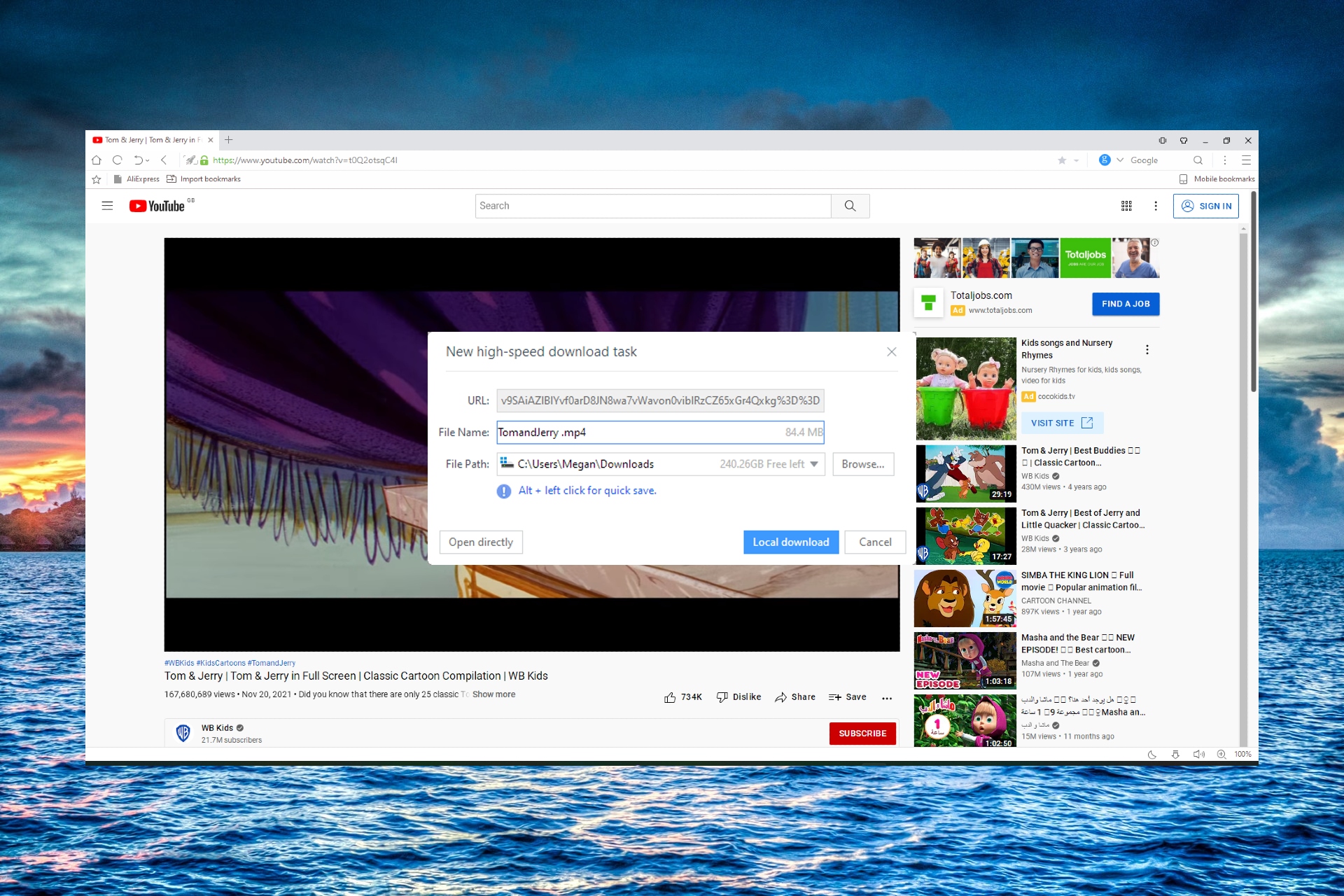Click the URL encoded text input field
This screenshot has width=1344, height=896.
660,400
